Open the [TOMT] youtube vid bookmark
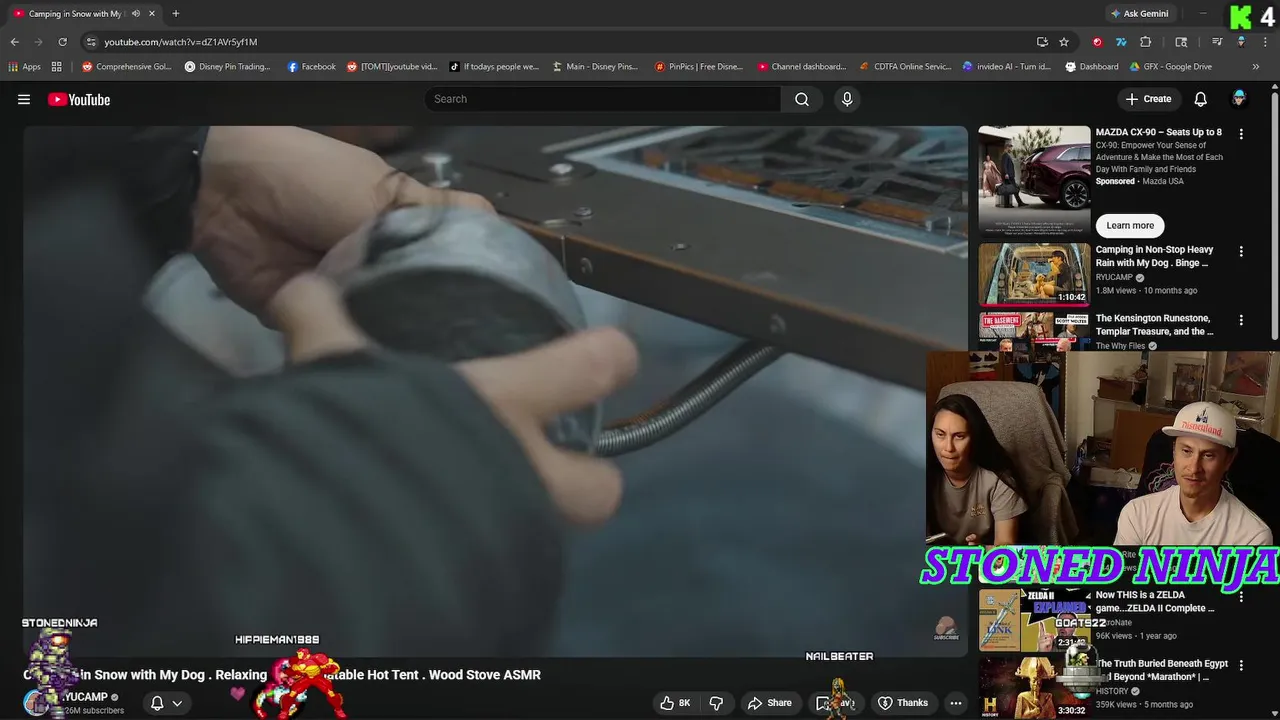Image resolution: width=1280 pixels, height=720 pixels. coord(392,67)
